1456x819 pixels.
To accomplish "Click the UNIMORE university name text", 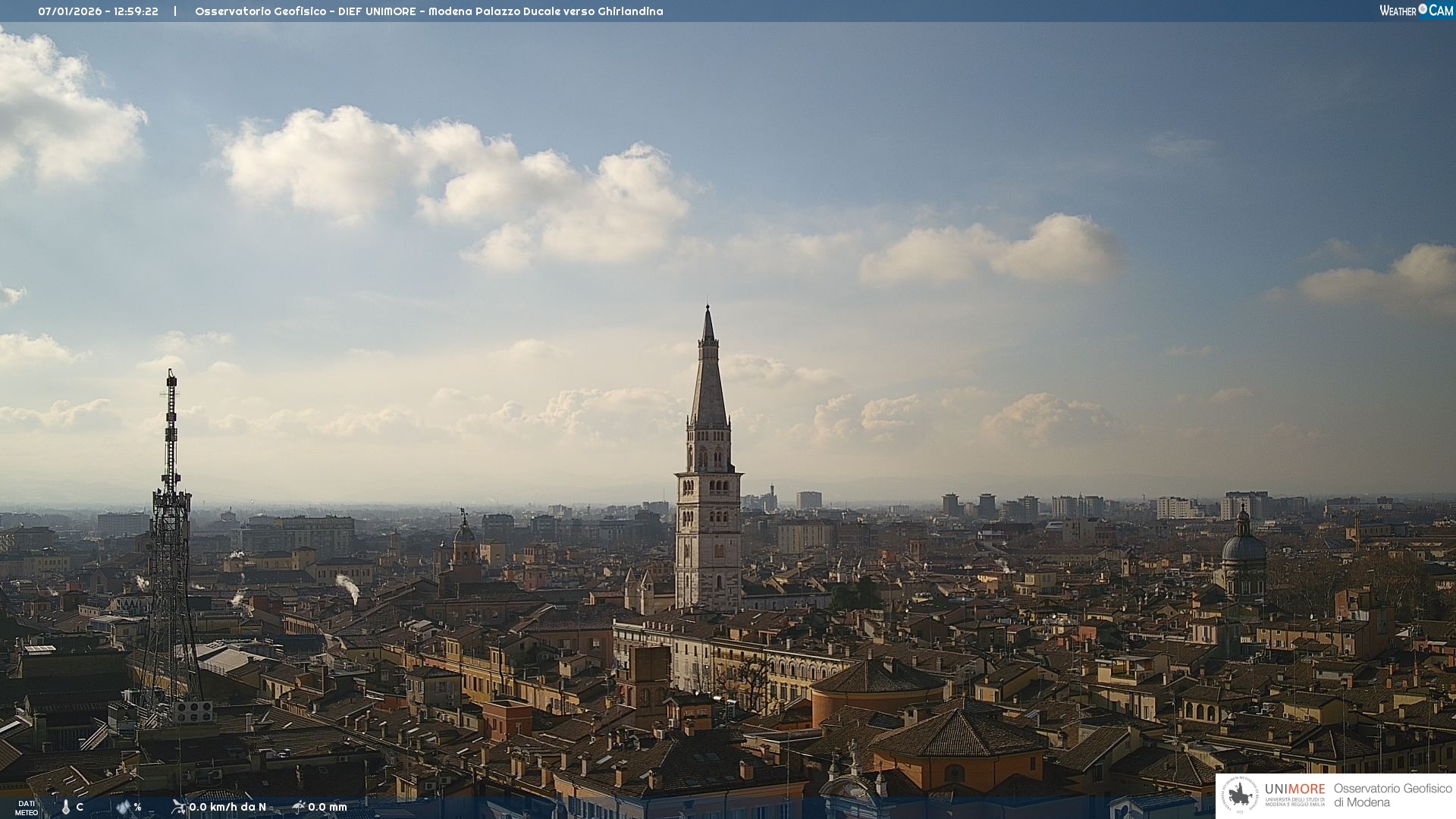I will pyautogui.click(x=1294, y=789).
